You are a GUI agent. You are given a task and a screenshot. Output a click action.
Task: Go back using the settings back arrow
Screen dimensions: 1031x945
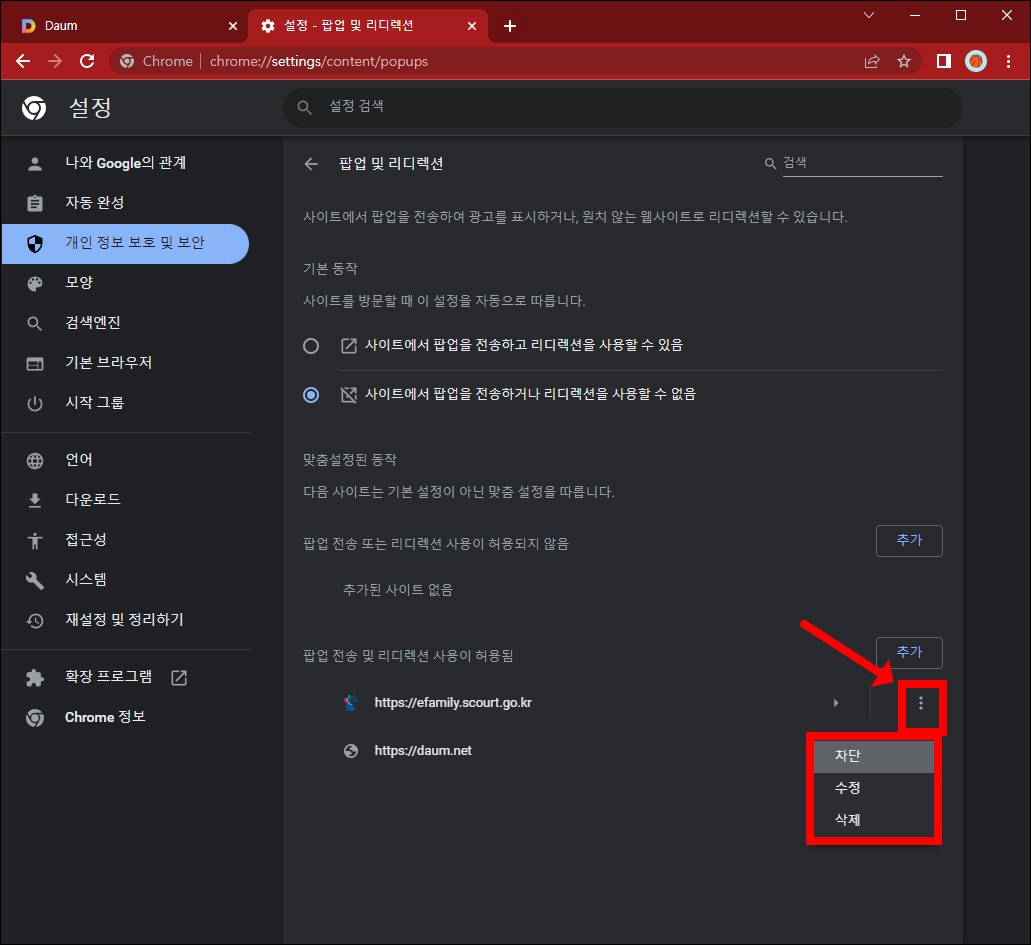pos(311,163)
